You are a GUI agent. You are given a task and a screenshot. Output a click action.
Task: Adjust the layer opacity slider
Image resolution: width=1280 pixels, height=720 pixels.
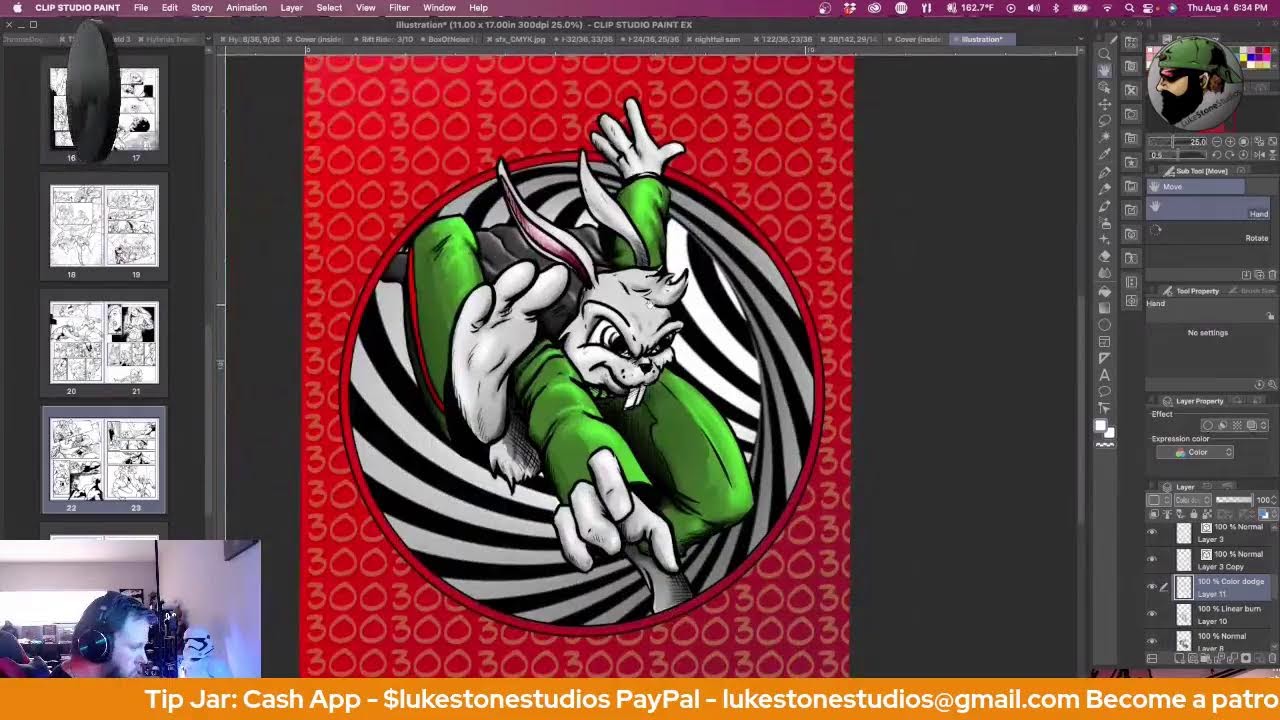(x=1233, y=500)
